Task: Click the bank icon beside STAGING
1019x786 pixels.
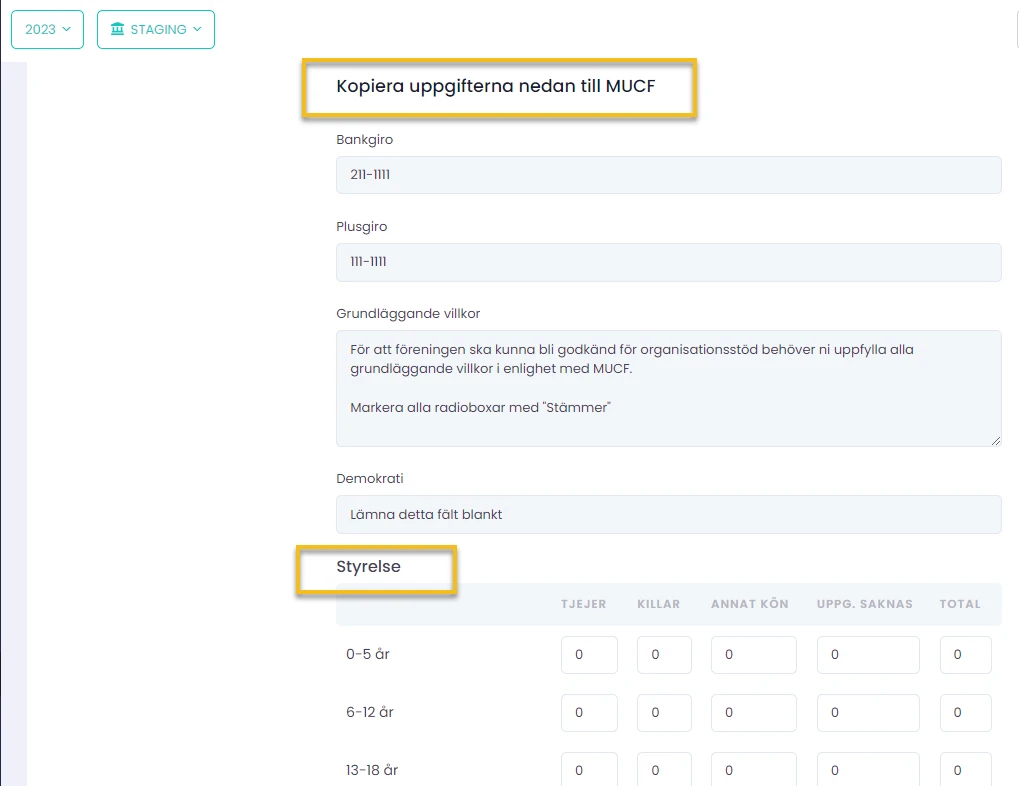Action: pos(118,29)
